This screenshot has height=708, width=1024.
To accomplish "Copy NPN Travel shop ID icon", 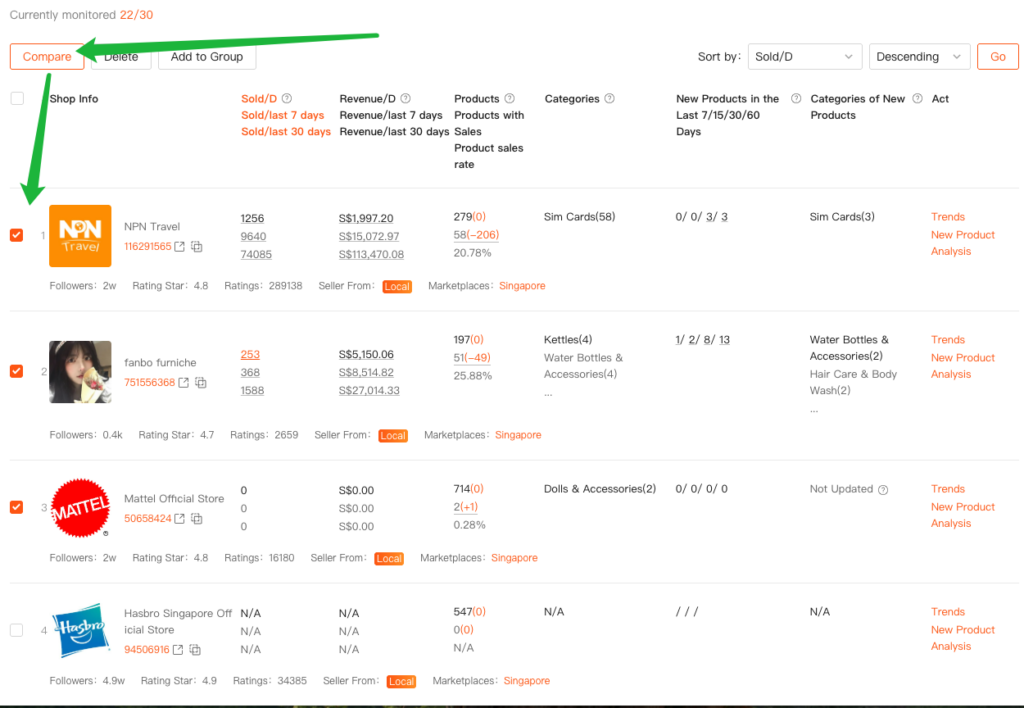I will tap(197, 247).
